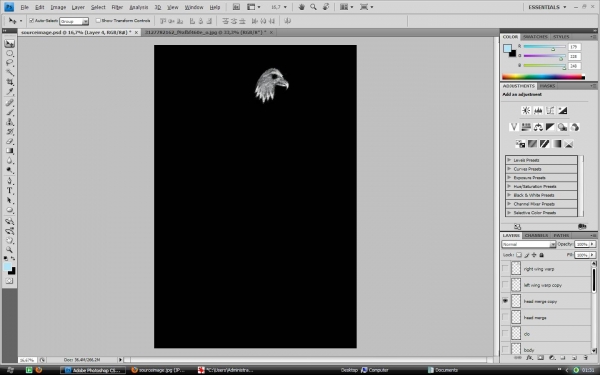Image resolution: width=600 pixels, height=375 pixels.
Task: Select the Gradient tool
Action: [10, 151]
